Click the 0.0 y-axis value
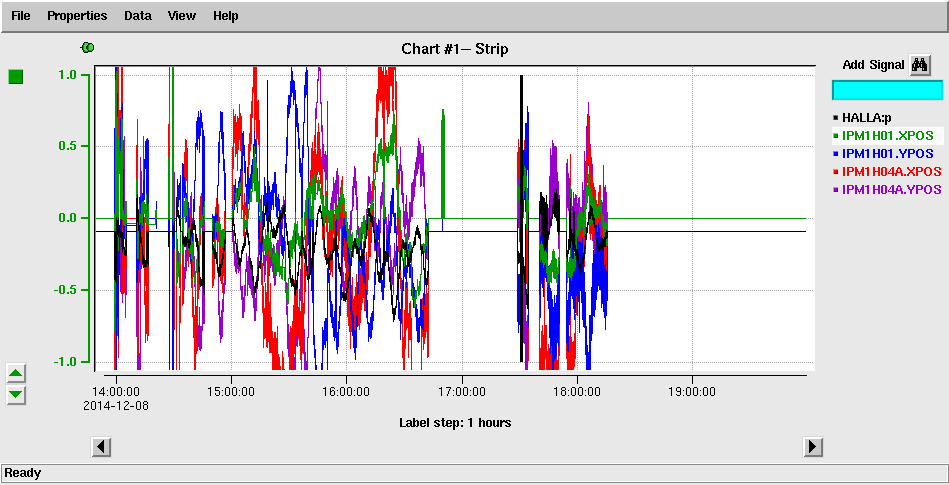949x485 pixels. (x=66, y=218)
